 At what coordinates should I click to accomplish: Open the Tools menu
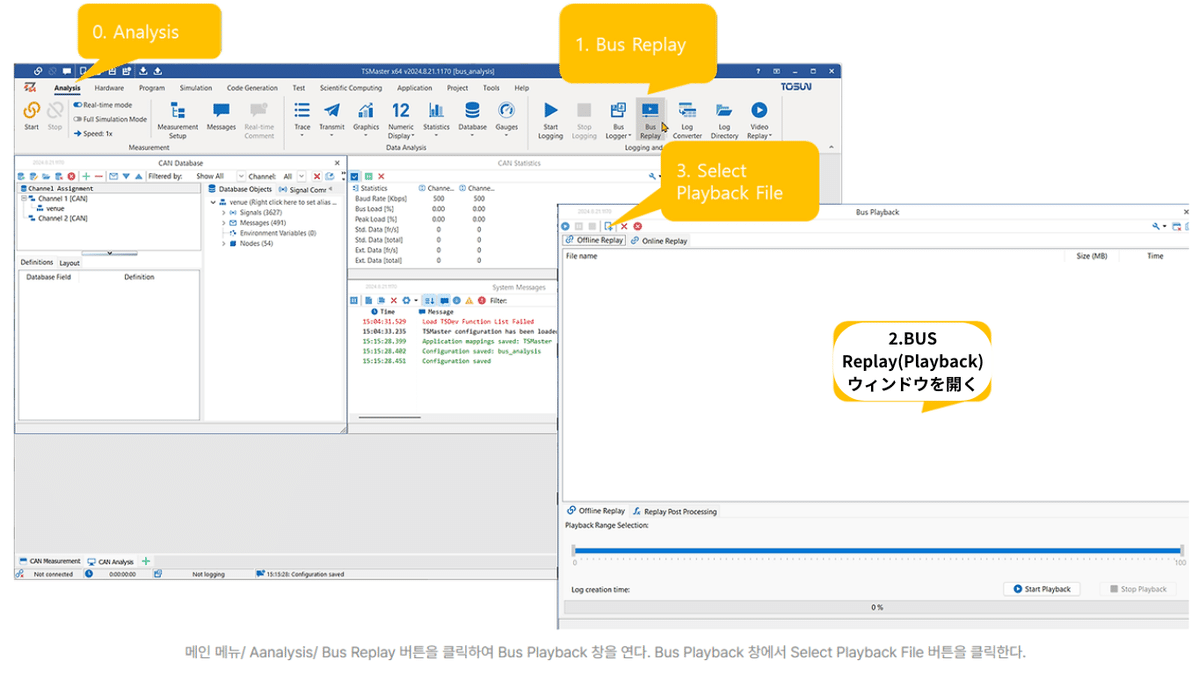tap(491, 88)
